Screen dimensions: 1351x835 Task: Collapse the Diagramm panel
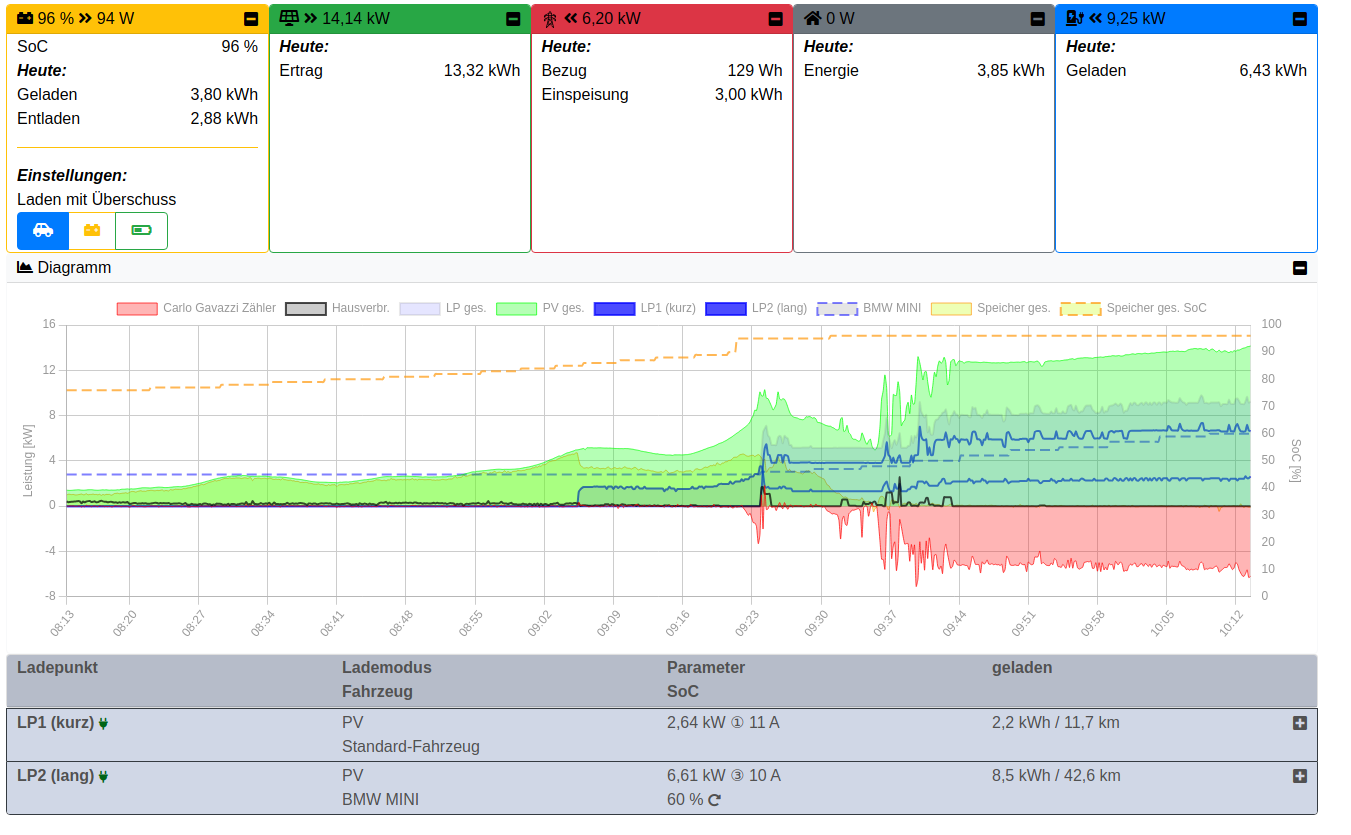coord(1299,268)
